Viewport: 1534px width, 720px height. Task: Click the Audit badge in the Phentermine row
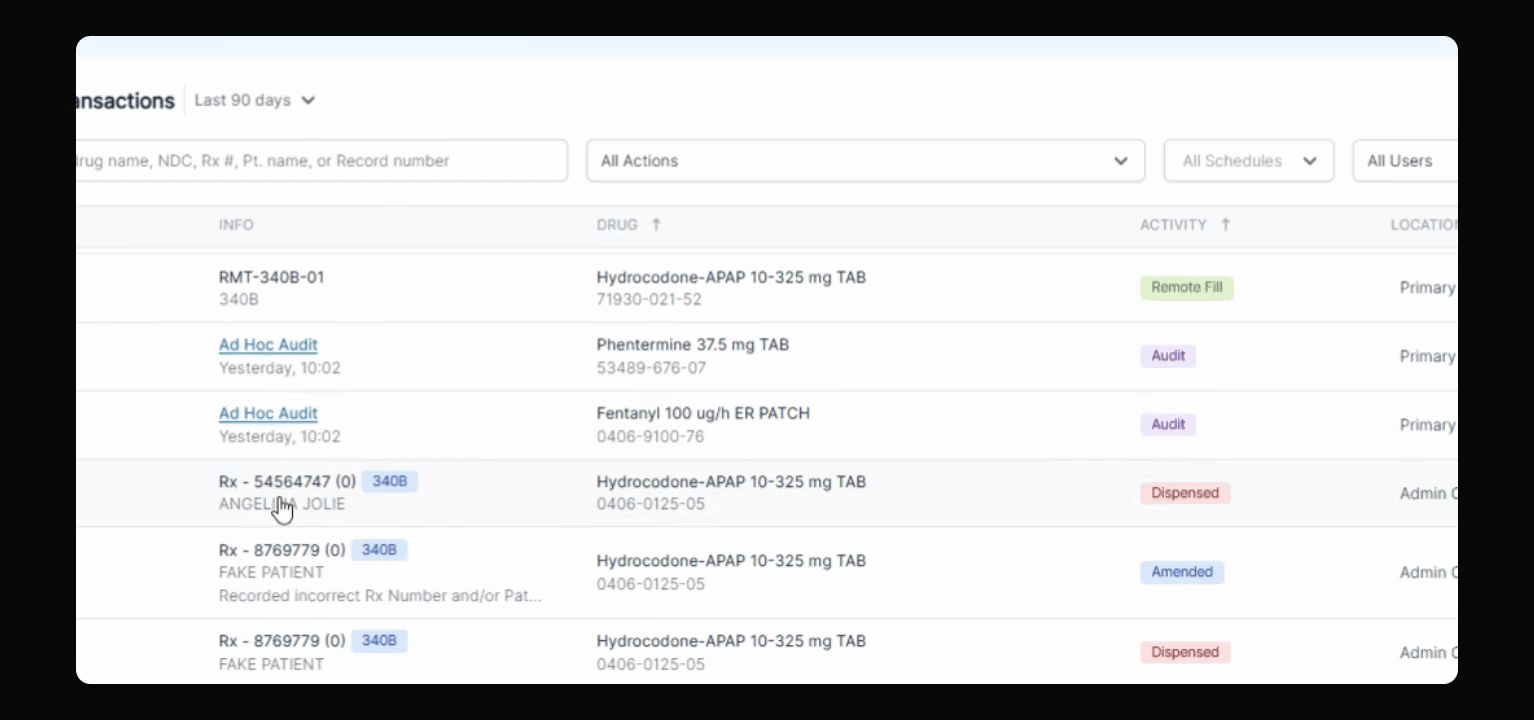1168,356
